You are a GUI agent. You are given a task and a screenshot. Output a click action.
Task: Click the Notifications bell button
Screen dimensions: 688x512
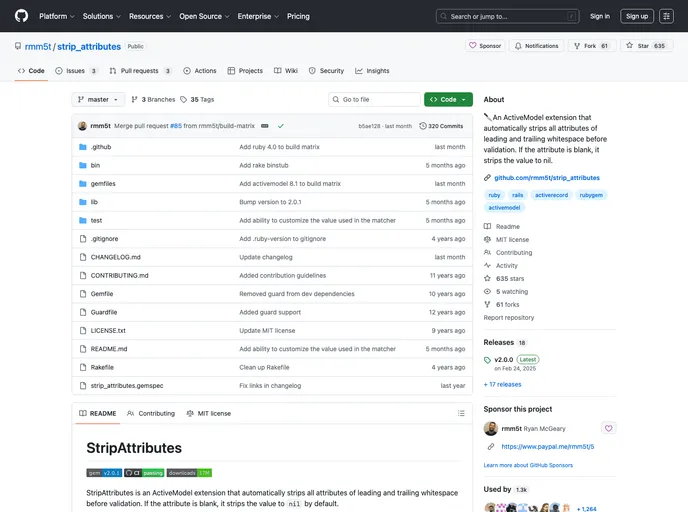click(536, 46)
